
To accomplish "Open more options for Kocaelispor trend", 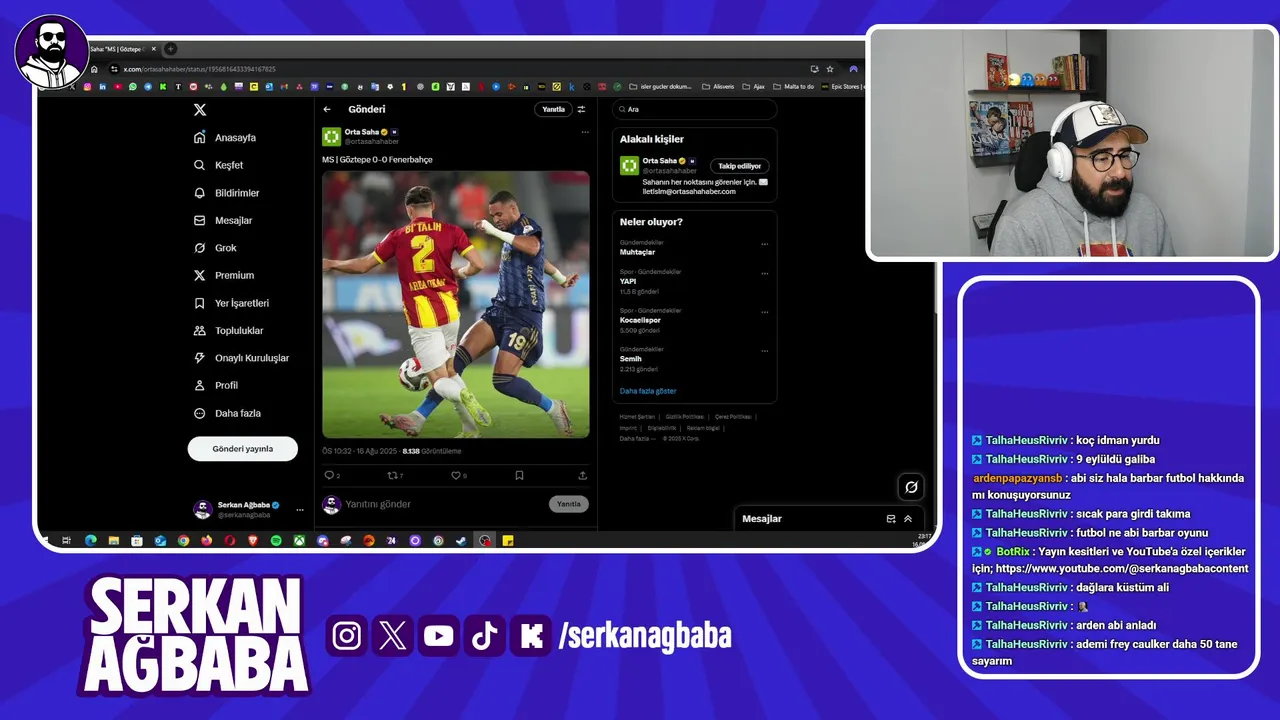I will pos(765,312).
